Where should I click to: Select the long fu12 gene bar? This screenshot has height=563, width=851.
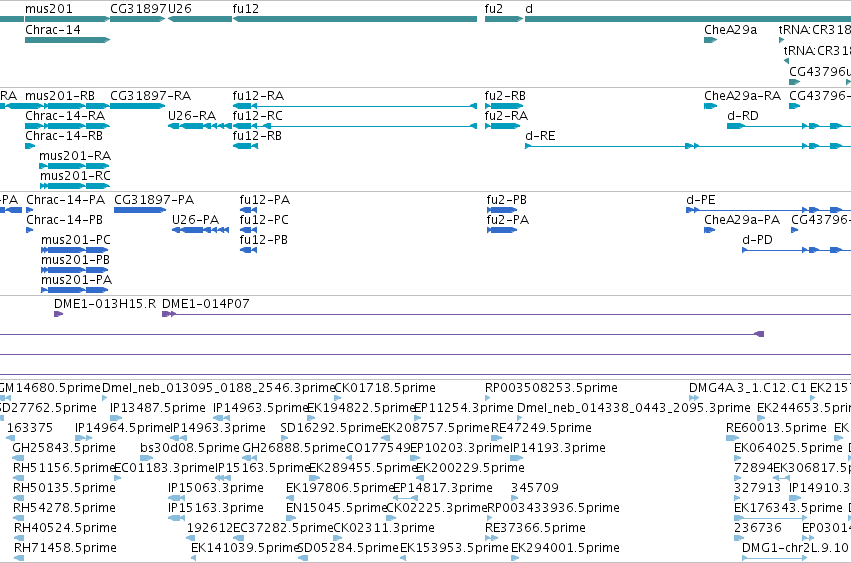(354, 19)
